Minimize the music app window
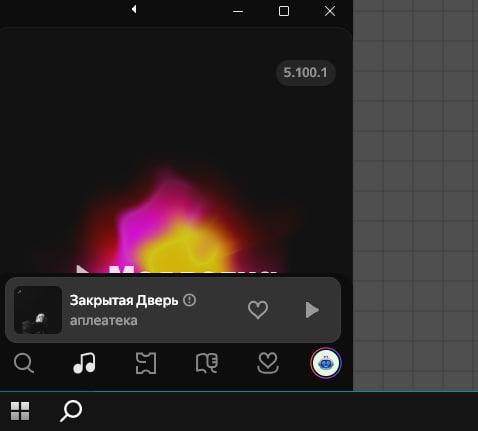Screen dimensions: 478x431 click(x=238, y=11)
